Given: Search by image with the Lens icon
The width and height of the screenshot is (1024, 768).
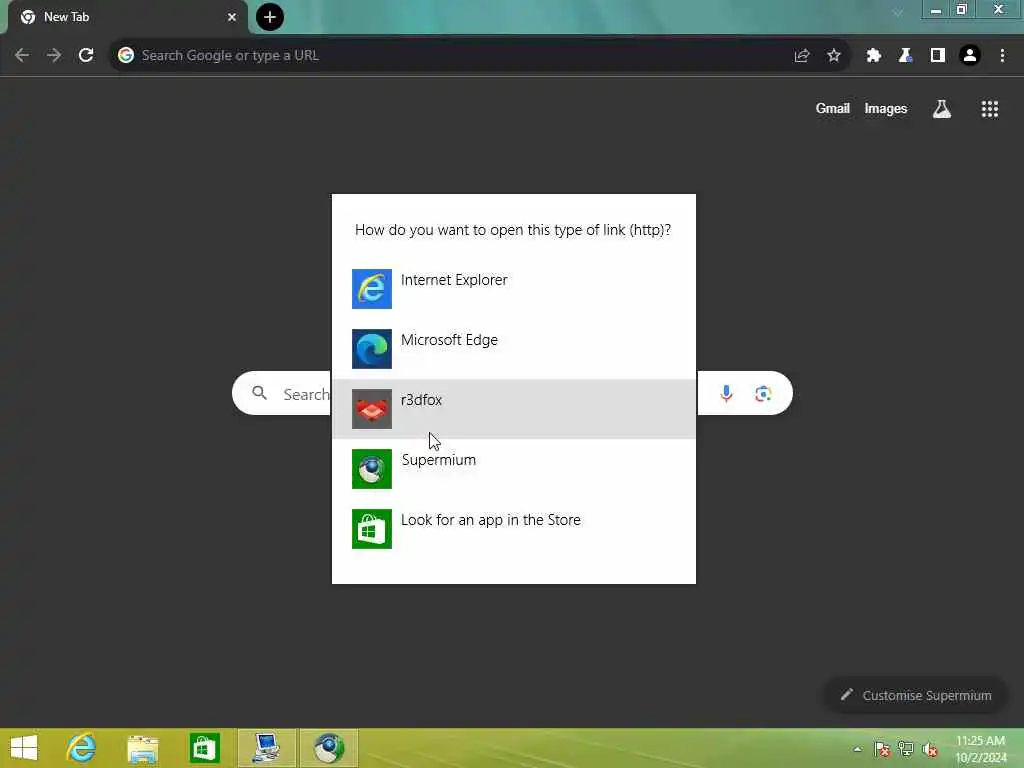Looking at the screenshot, I should point(763,394).
